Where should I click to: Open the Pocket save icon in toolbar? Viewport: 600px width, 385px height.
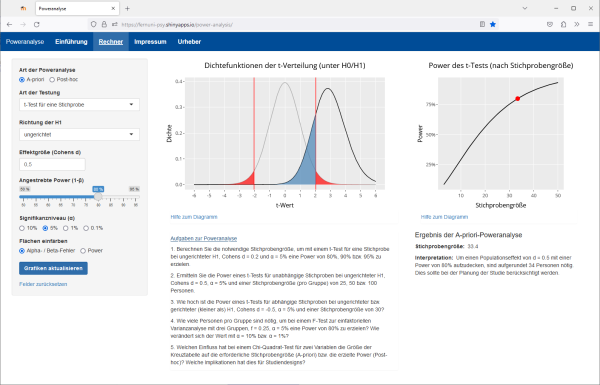tap(550, 24)
